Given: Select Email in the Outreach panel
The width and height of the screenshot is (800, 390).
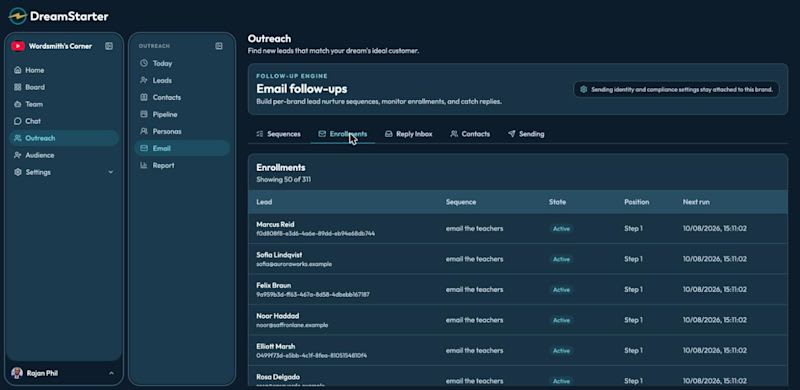Looking at the screenshot, I should [x=182, y=148].
